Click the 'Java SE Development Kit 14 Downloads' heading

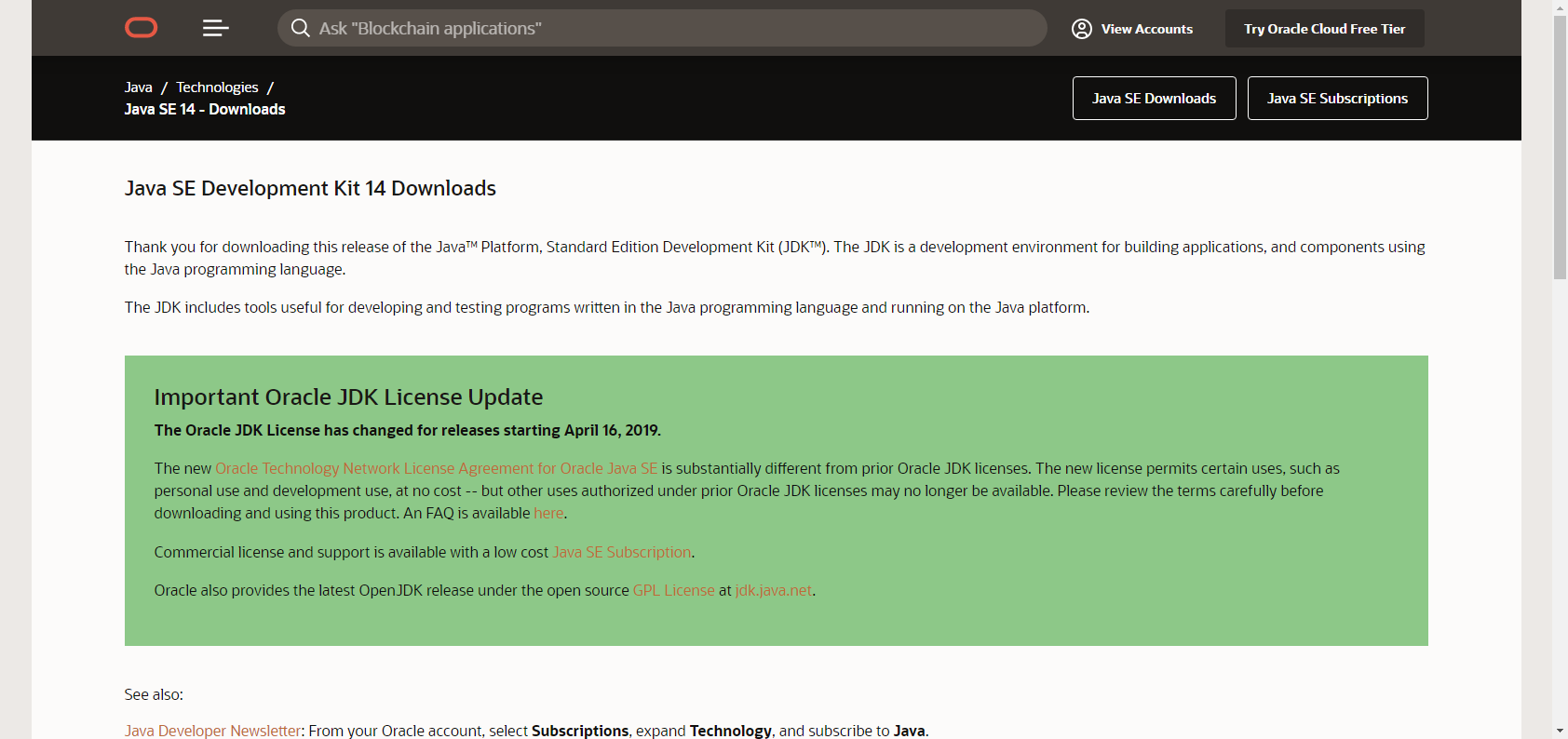pyautogui.click(x=310, y=189)
